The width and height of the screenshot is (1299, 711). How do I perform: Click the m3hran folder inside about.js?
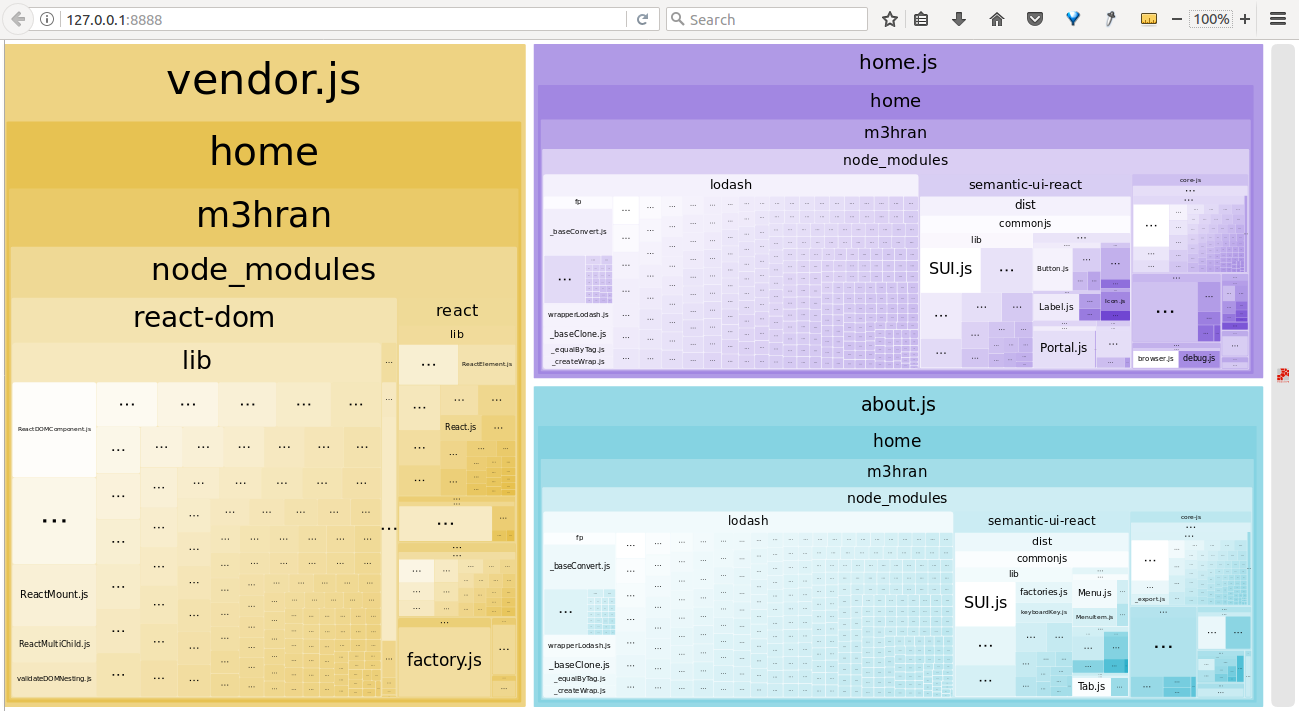[897, 471]
